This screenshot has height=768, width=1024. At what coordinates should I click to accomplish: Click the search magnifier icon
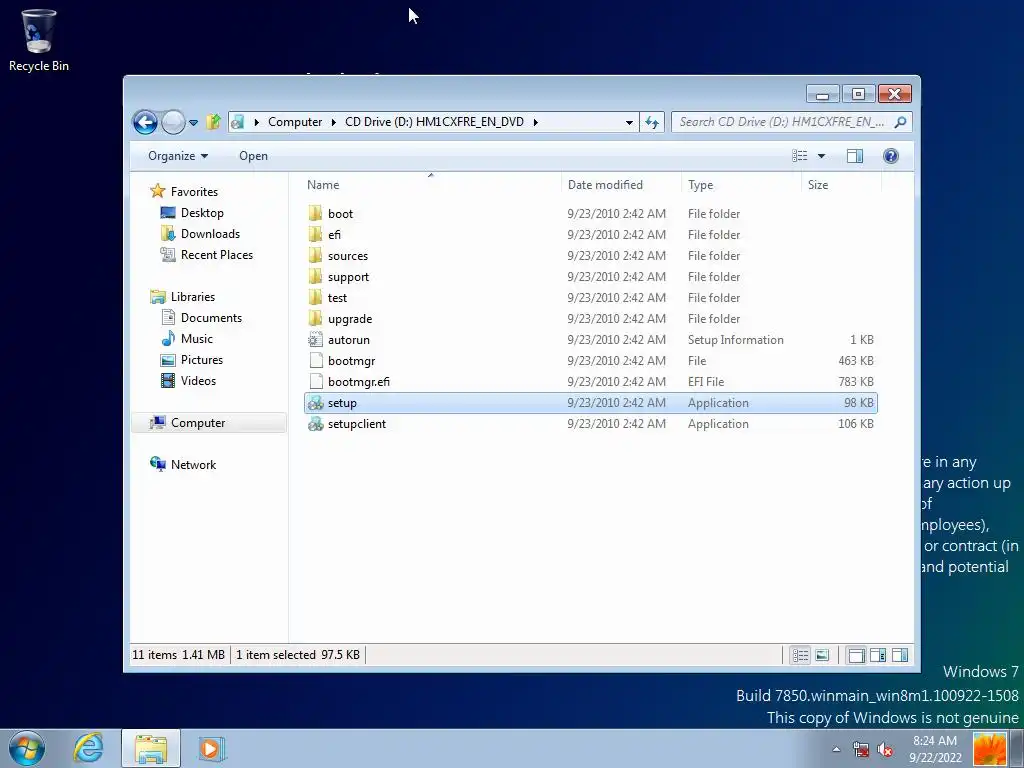point(901,121)
